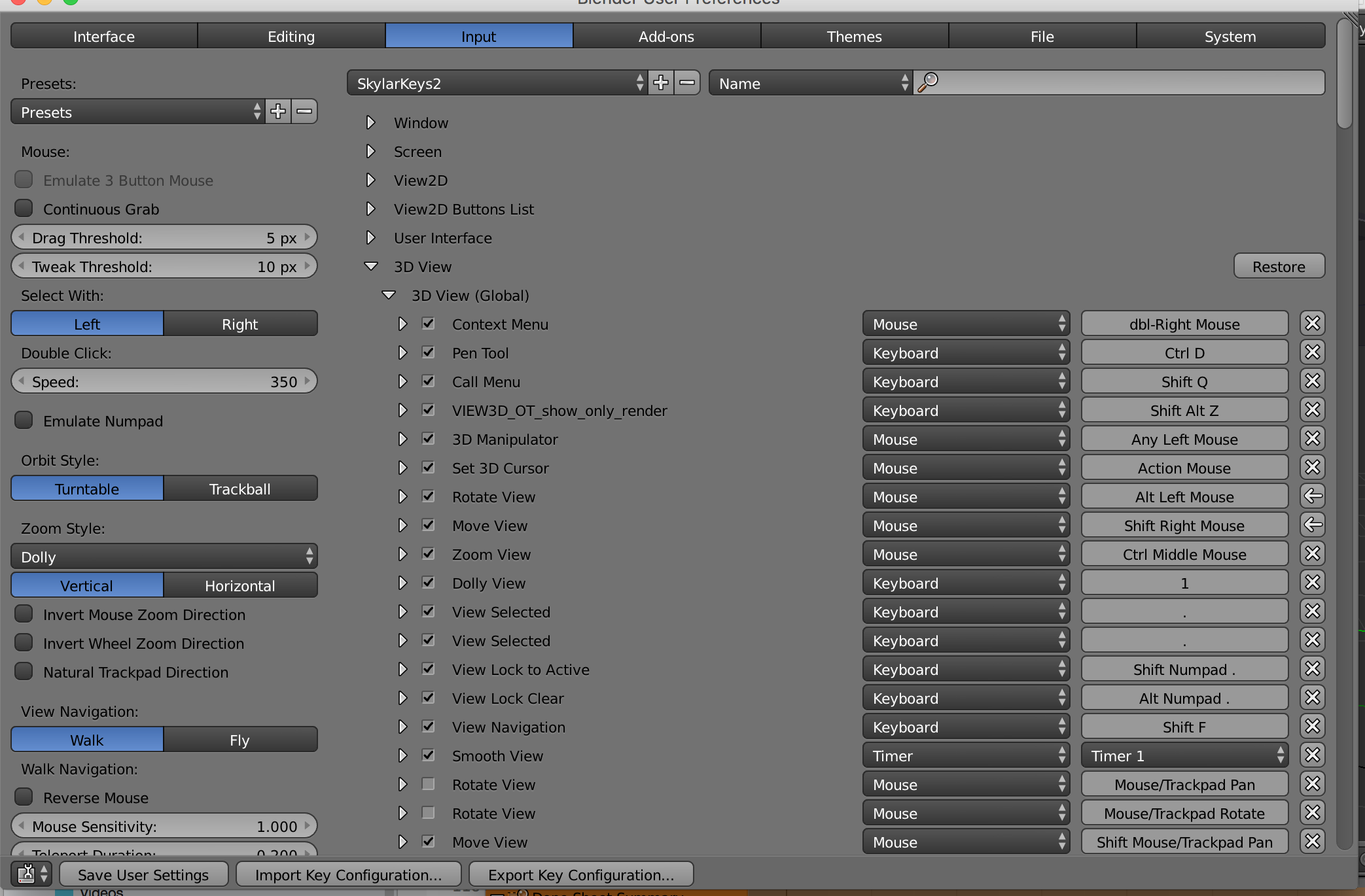Drag the Drag Threshold slider
Viewport: 1365px width, 896px height.
[x=164, y=238]
